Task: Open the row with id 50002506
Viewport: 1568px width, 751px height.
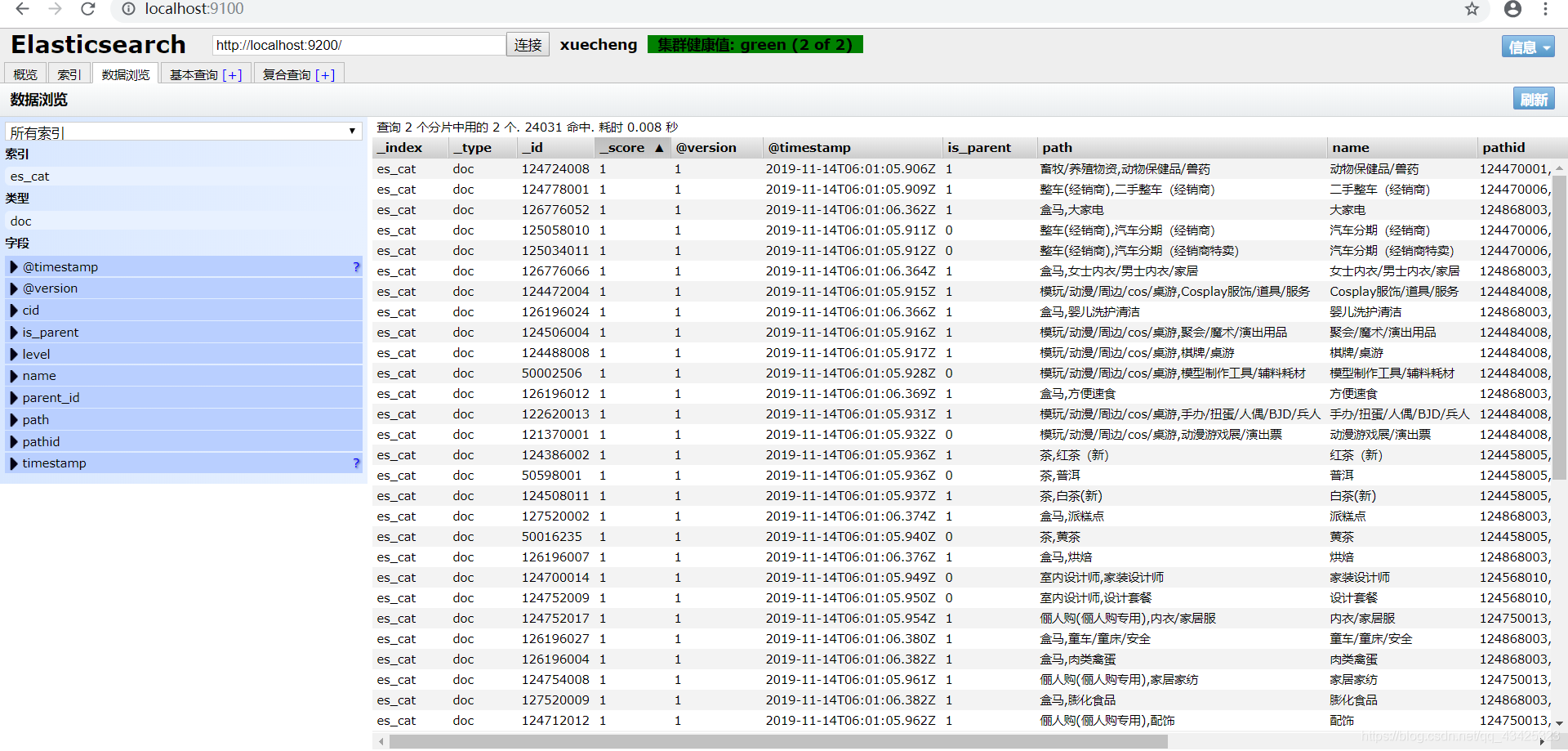Action: 552,373
